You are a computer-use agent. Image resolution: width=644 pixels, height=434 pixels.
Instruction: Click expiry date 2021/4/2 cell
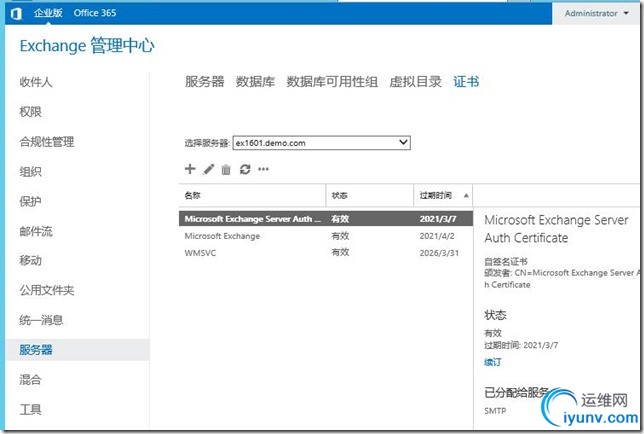coord(437,236)
